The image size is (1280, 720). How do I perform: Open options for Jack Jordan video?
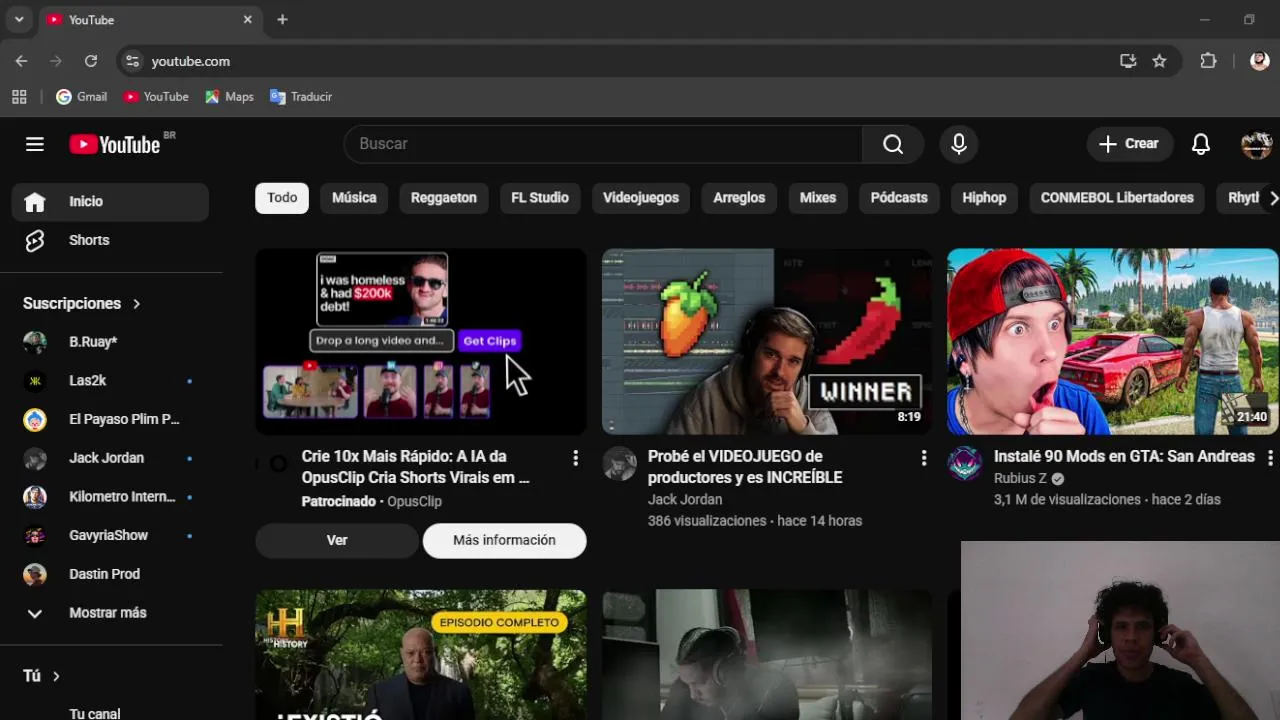(x=923, y=457)
